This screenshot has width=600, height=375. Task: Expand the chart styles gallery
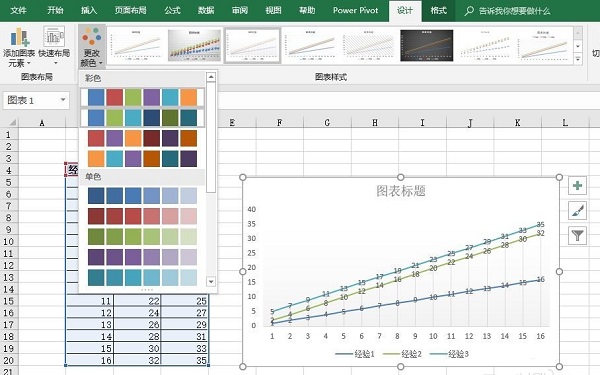pyautogui.click(x=578, y=59)
